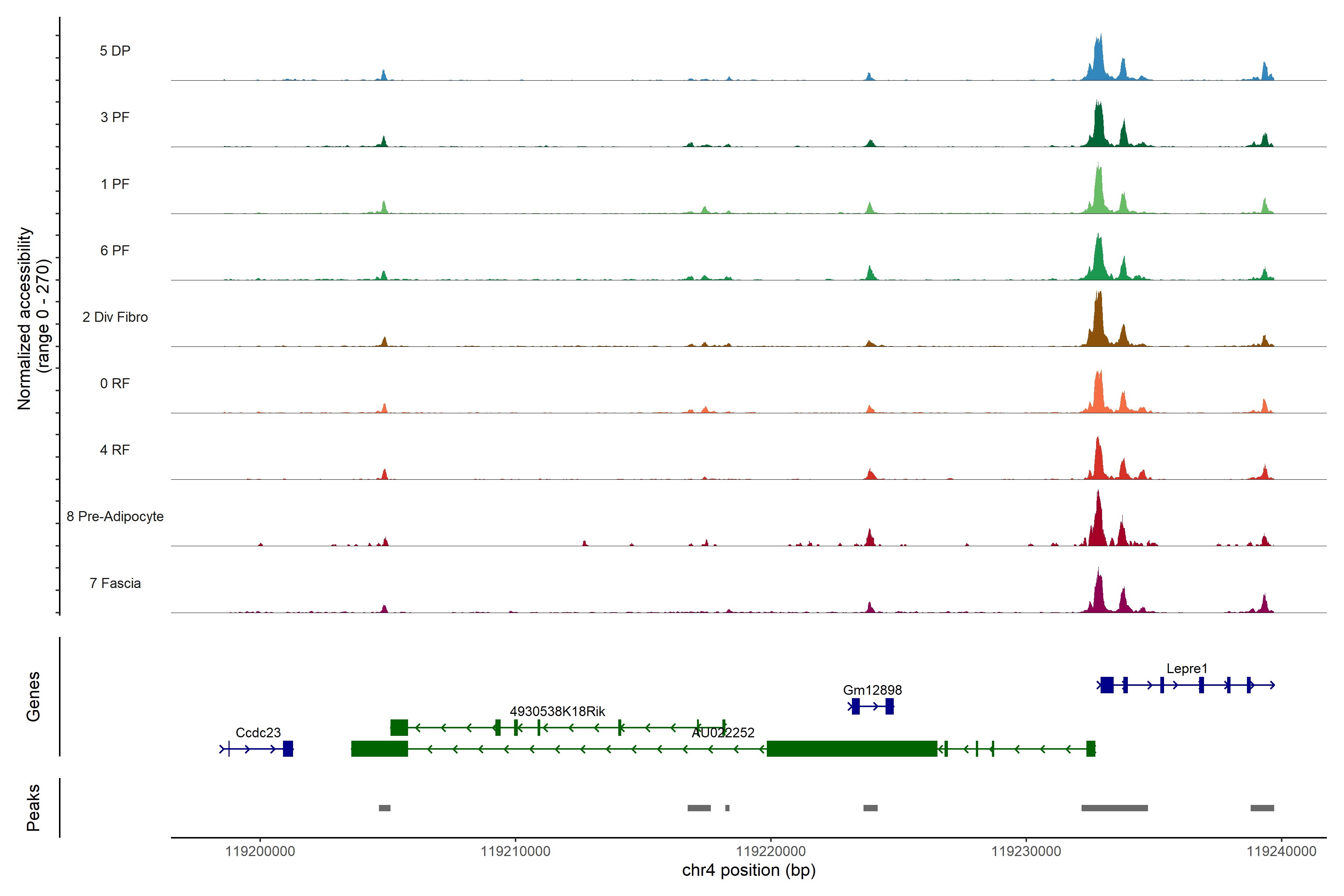The height and width of the screenshot is (896, 1344).
Task: Click the rightmost gray peak bar
Action: coord(1262,808)
